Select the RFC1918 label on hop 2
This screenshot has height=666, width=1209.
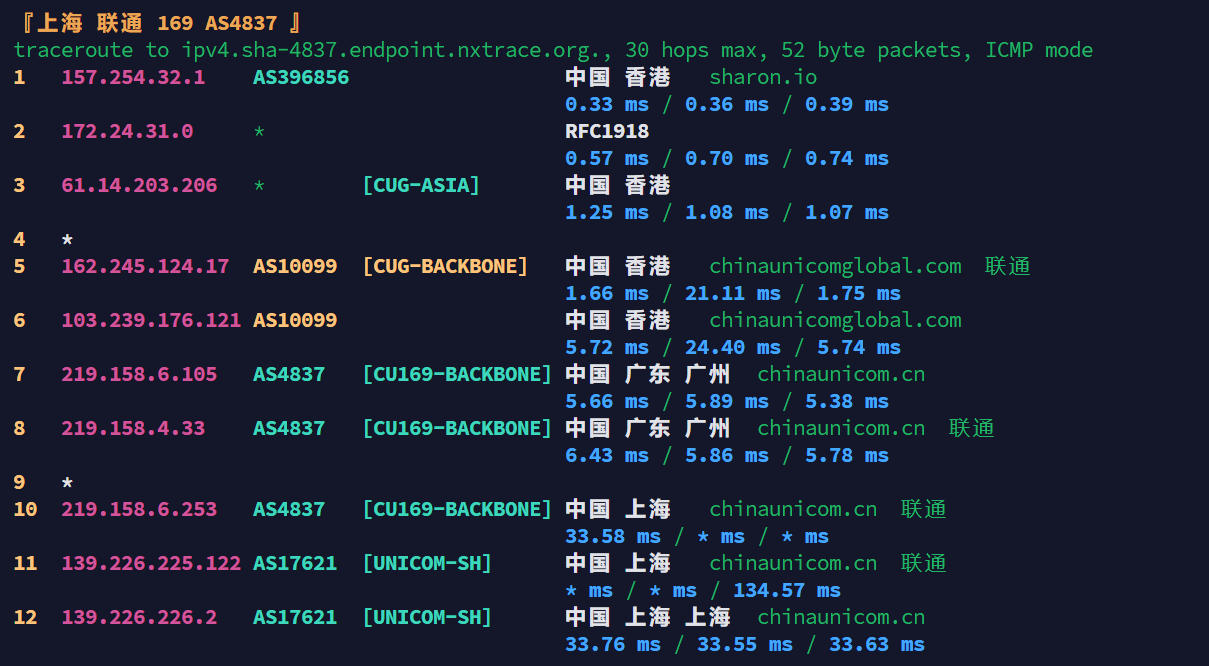pyautogui.click(x=607, y=131)
